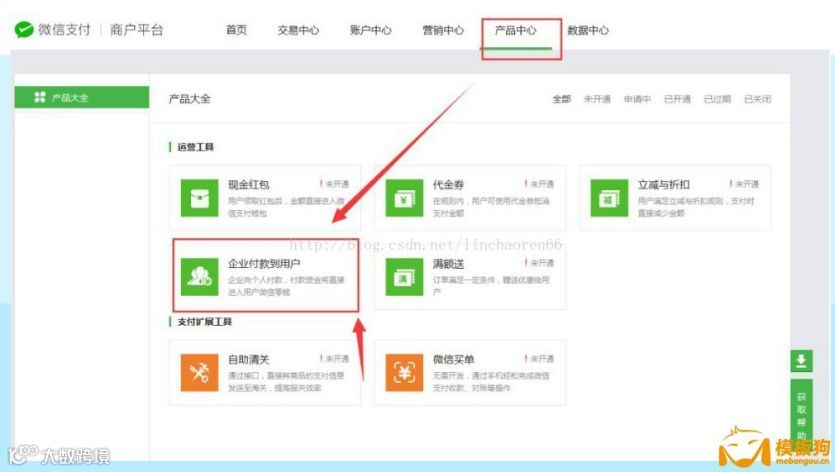
Task: Open the 微信买单 product title
Action: click(x=453, y=360)
